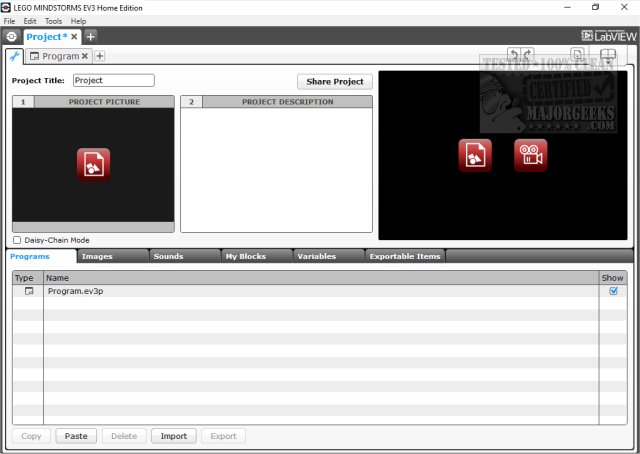Open the Edit menu
Viewport: 640px width, 454px height.
(30, 21)
